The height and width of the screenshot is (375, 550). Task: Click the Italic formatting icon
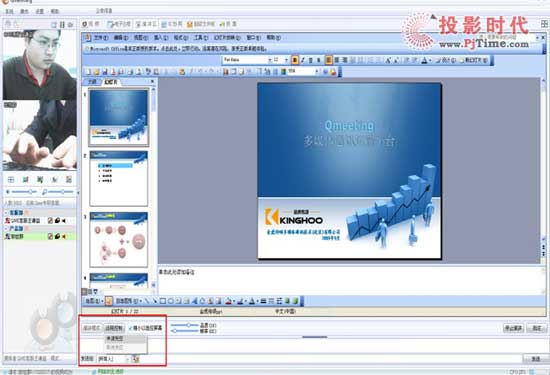(x=303, y=60)
